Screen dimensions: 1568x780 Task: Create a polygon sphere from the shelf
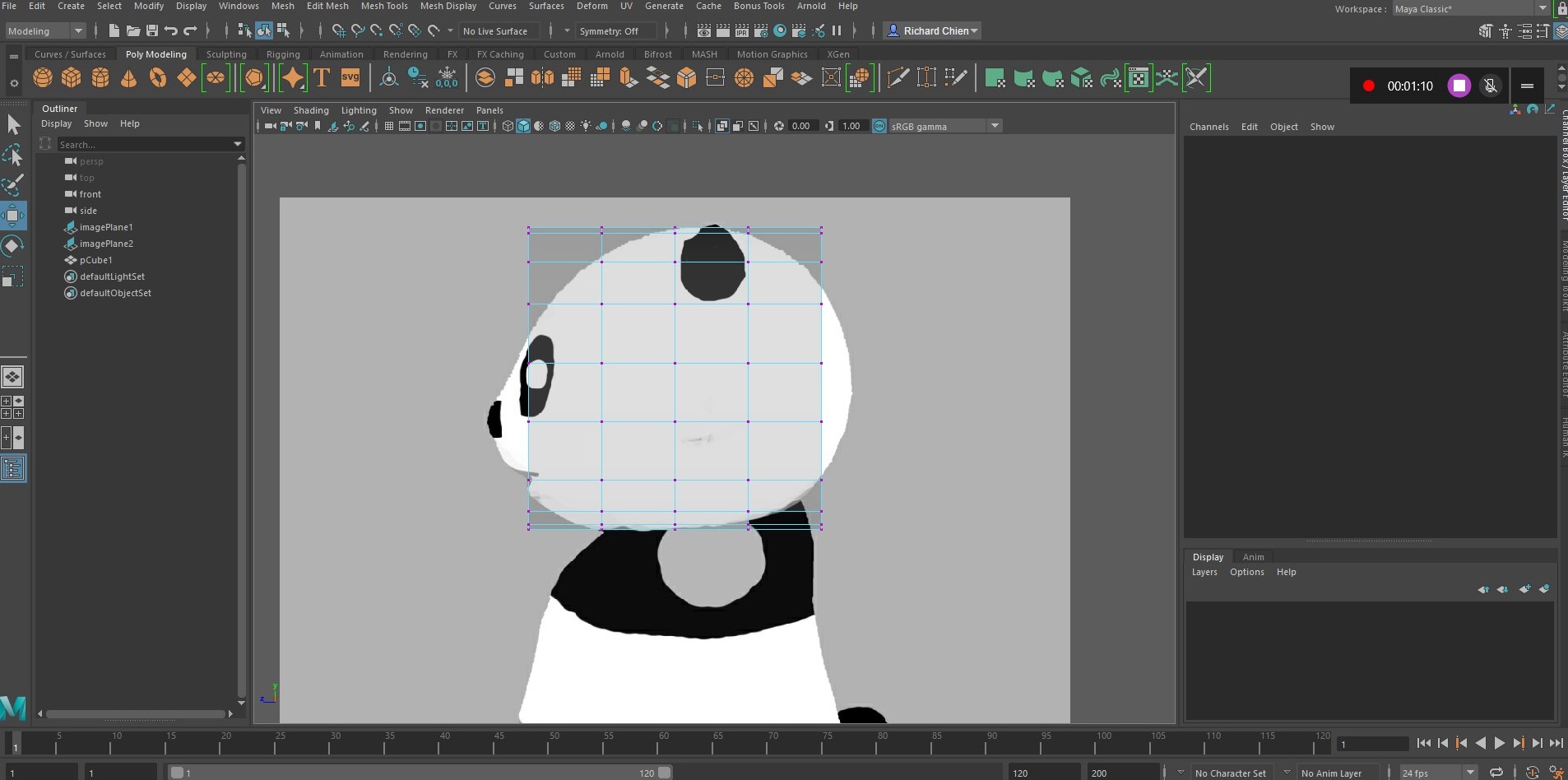43,78
